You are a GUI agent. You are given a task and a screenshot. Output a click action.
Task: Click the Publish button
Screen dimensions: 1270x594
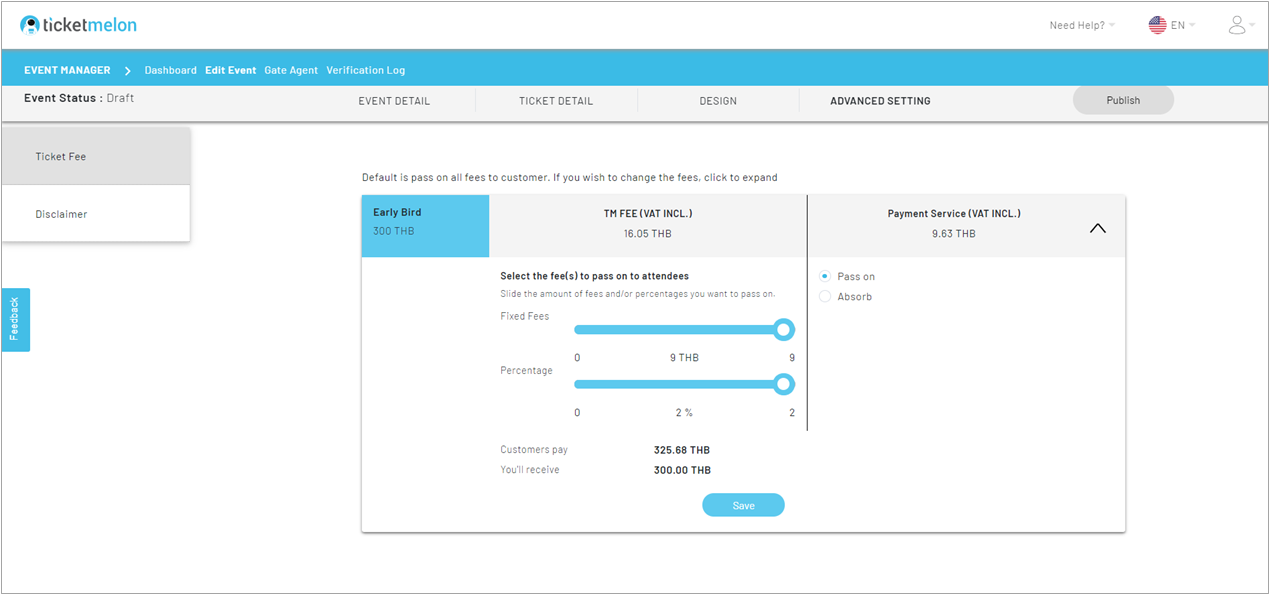(1123, 100)
